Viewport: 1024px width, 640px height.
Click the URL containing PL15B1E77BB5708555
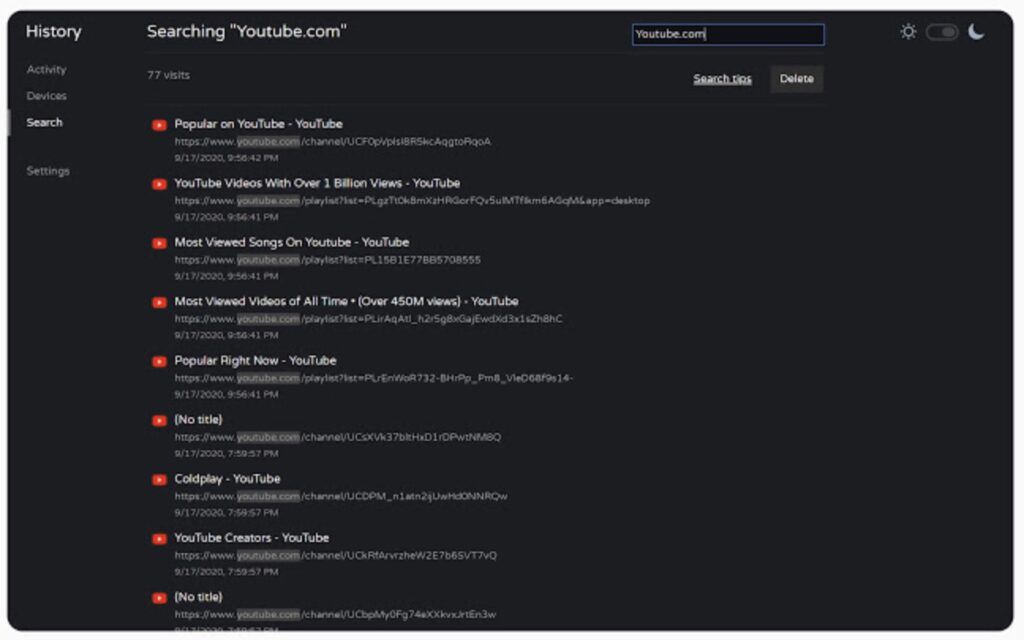[327, 259]
